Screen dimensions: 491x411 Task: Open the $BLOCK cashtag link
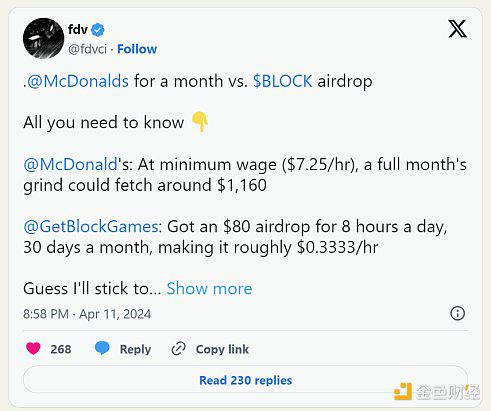283,81
